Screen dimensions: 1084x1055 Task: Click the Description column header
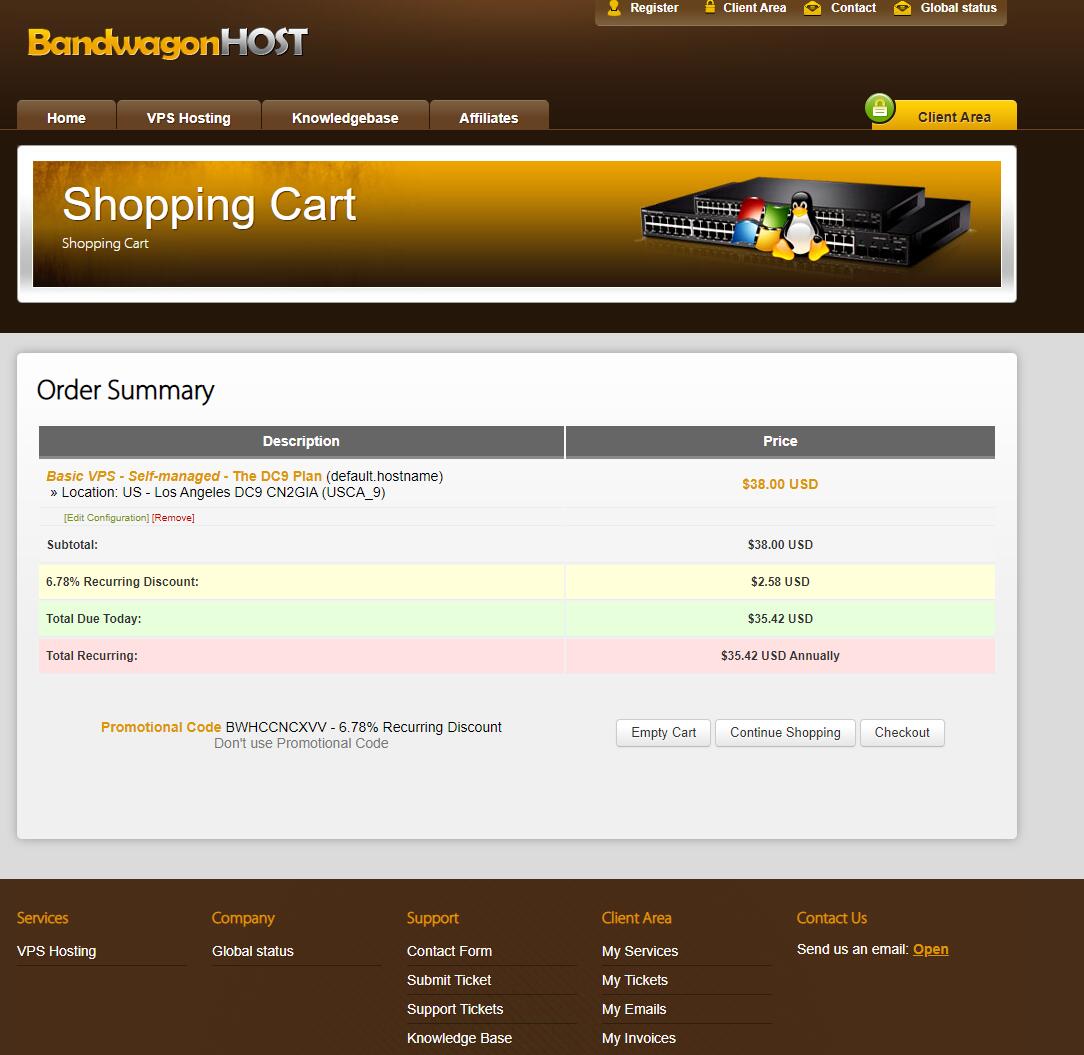click(301, 441)
